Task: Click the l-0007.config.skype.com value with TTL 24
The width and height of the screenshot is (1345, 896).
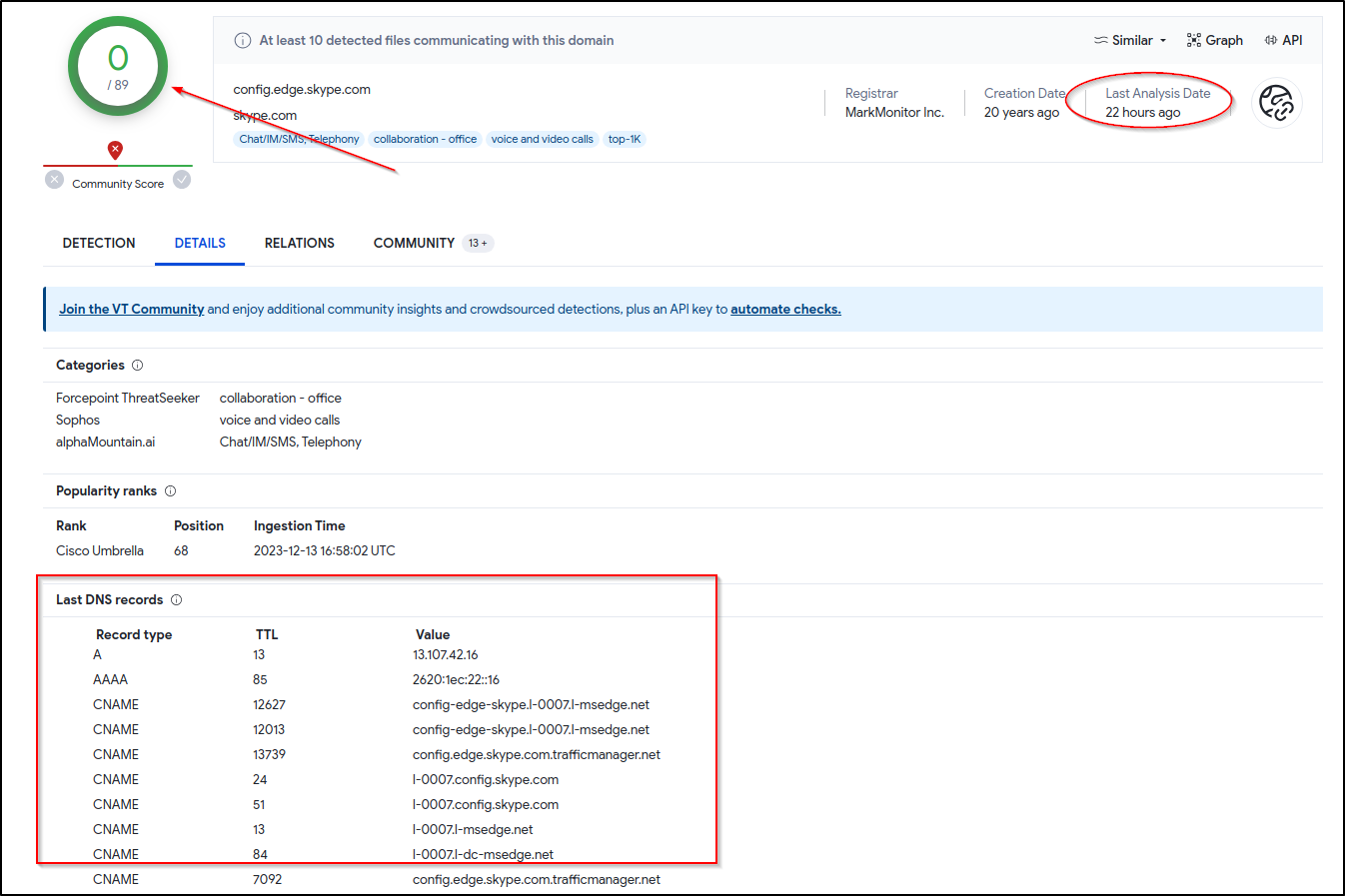Action: (x=486, y=780)
